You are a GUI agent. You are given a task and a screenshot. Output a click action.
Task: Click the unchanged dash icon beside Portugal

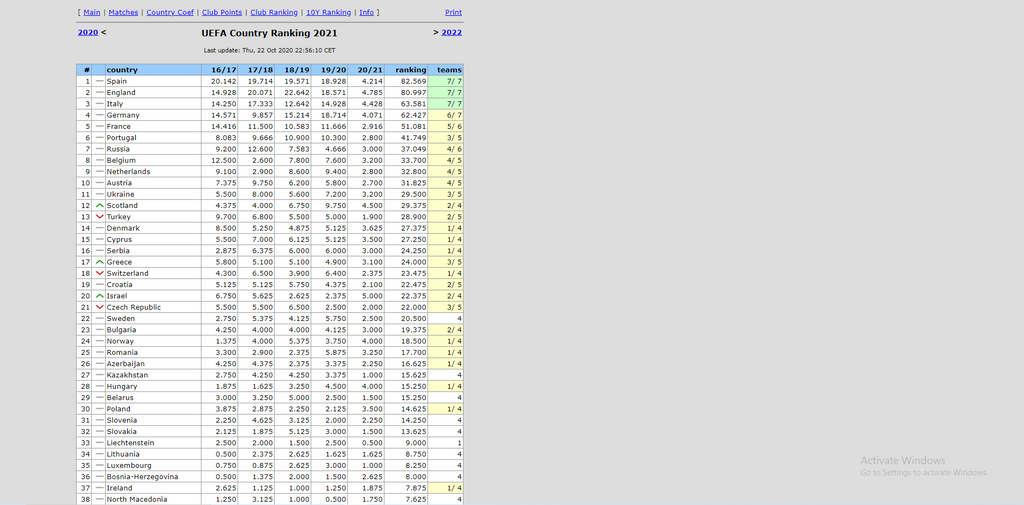(99, 138)
